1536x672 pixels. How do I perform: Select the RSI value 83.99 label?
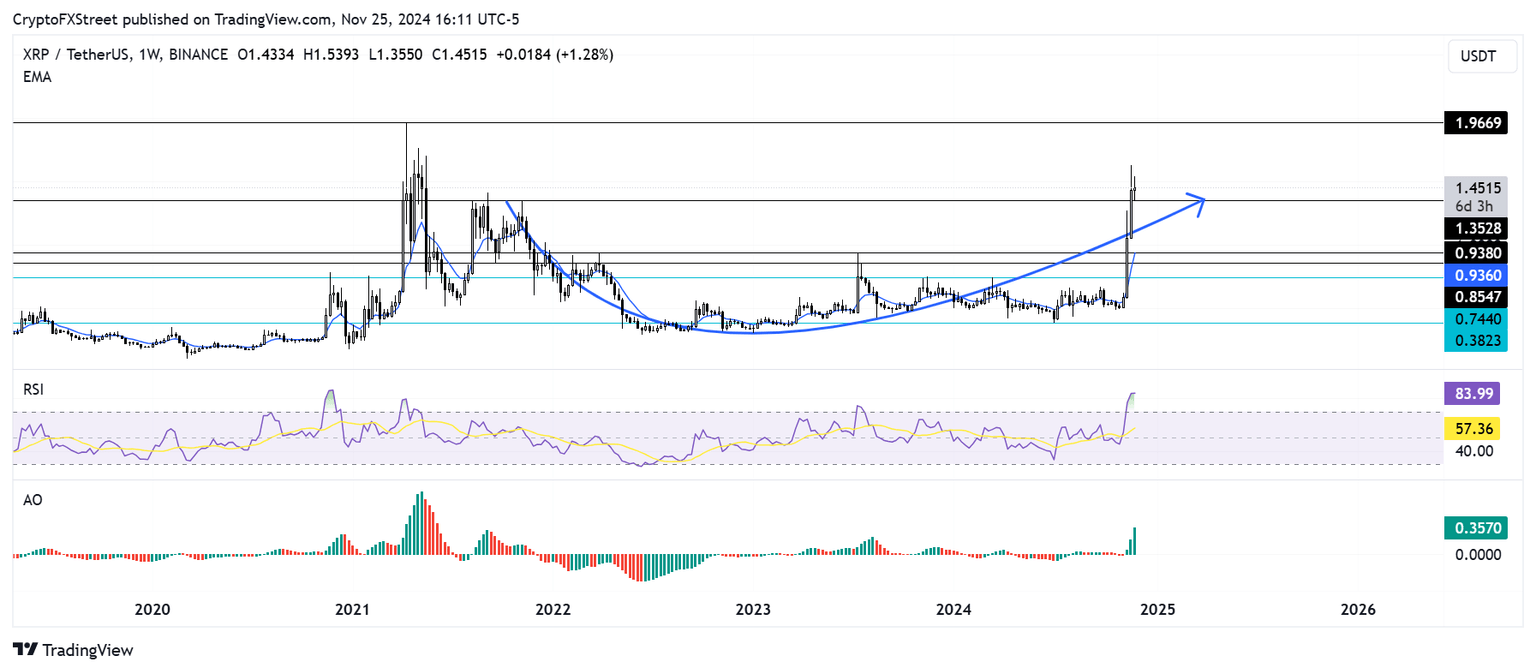pyautogui.click(x=1474, y=394)
